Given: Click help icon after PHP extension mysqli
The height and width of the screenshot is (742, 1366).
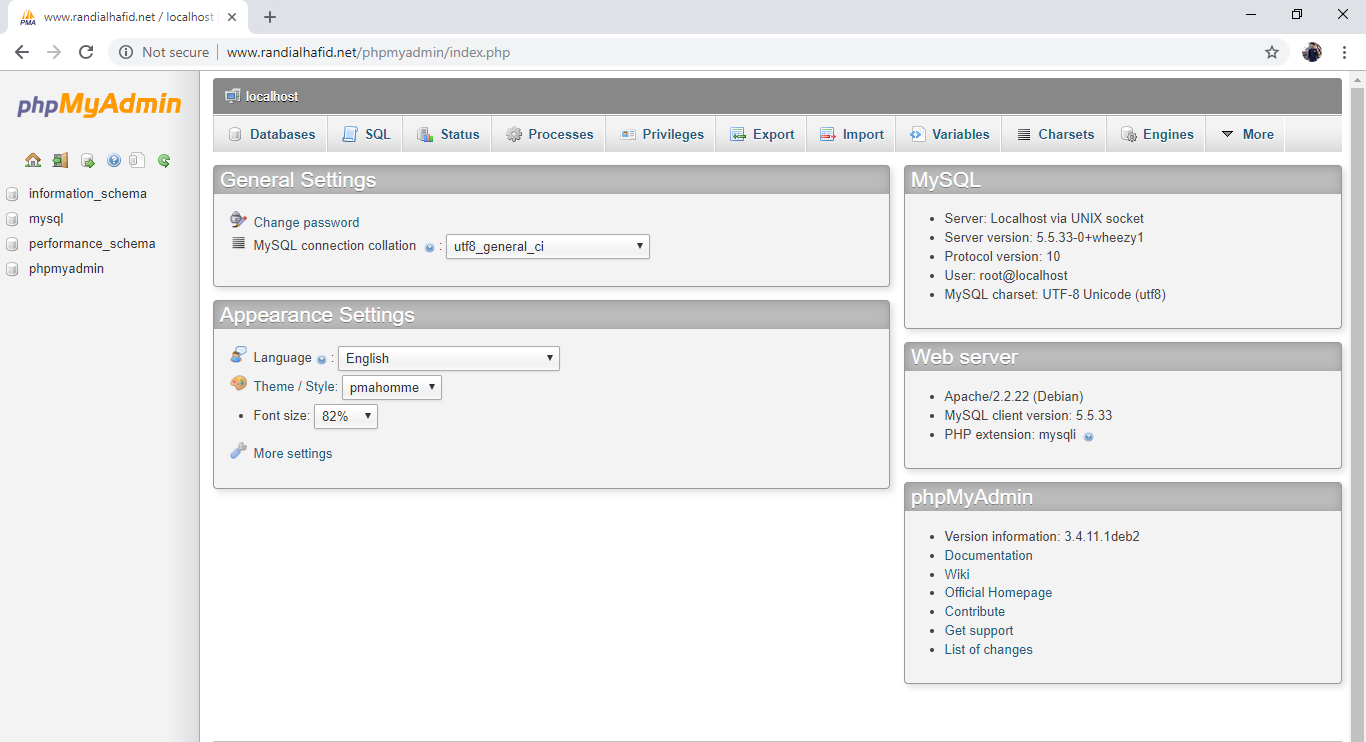Looking at the screenshot, I should [1088, 436].
